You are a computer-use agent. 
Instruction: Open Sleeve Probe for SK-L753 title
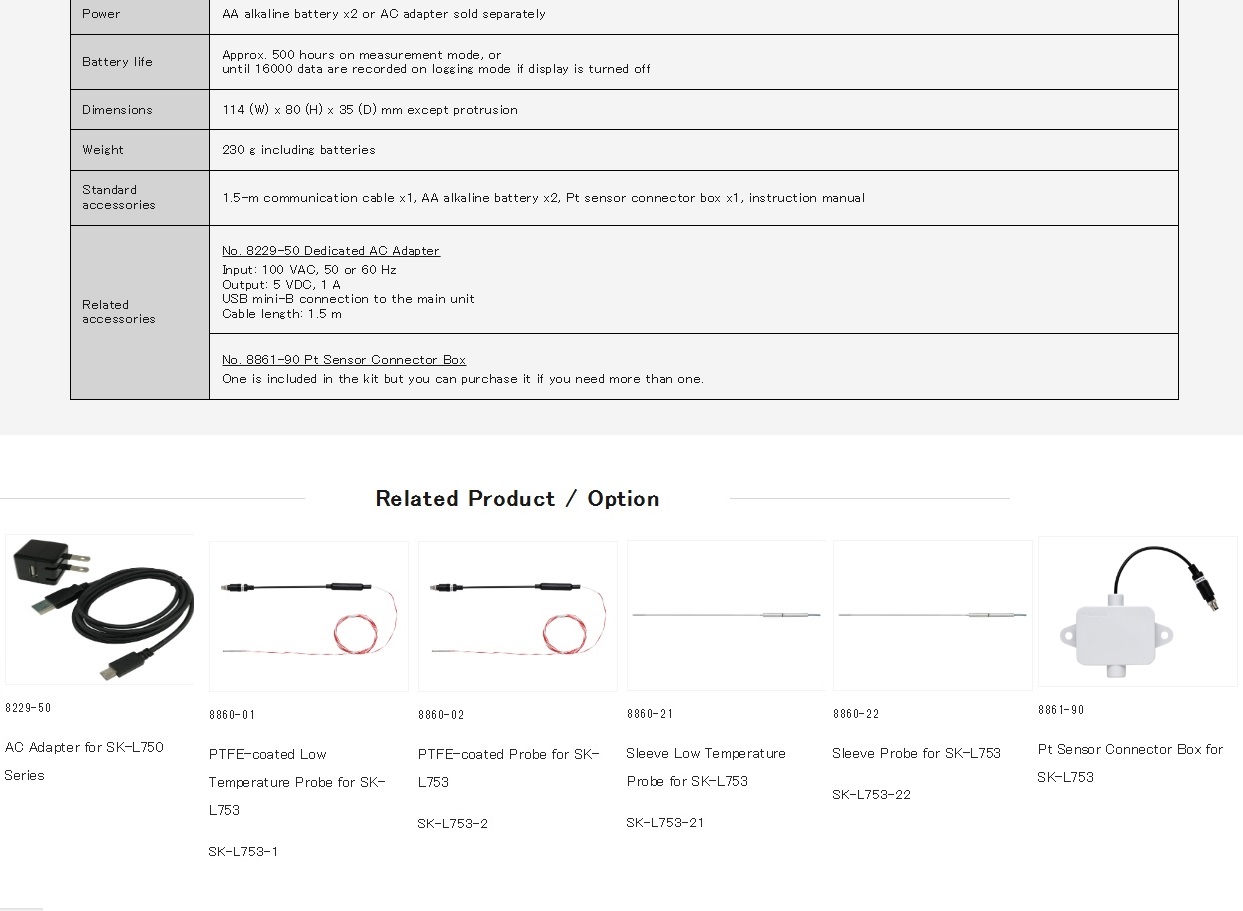[916, 753]
